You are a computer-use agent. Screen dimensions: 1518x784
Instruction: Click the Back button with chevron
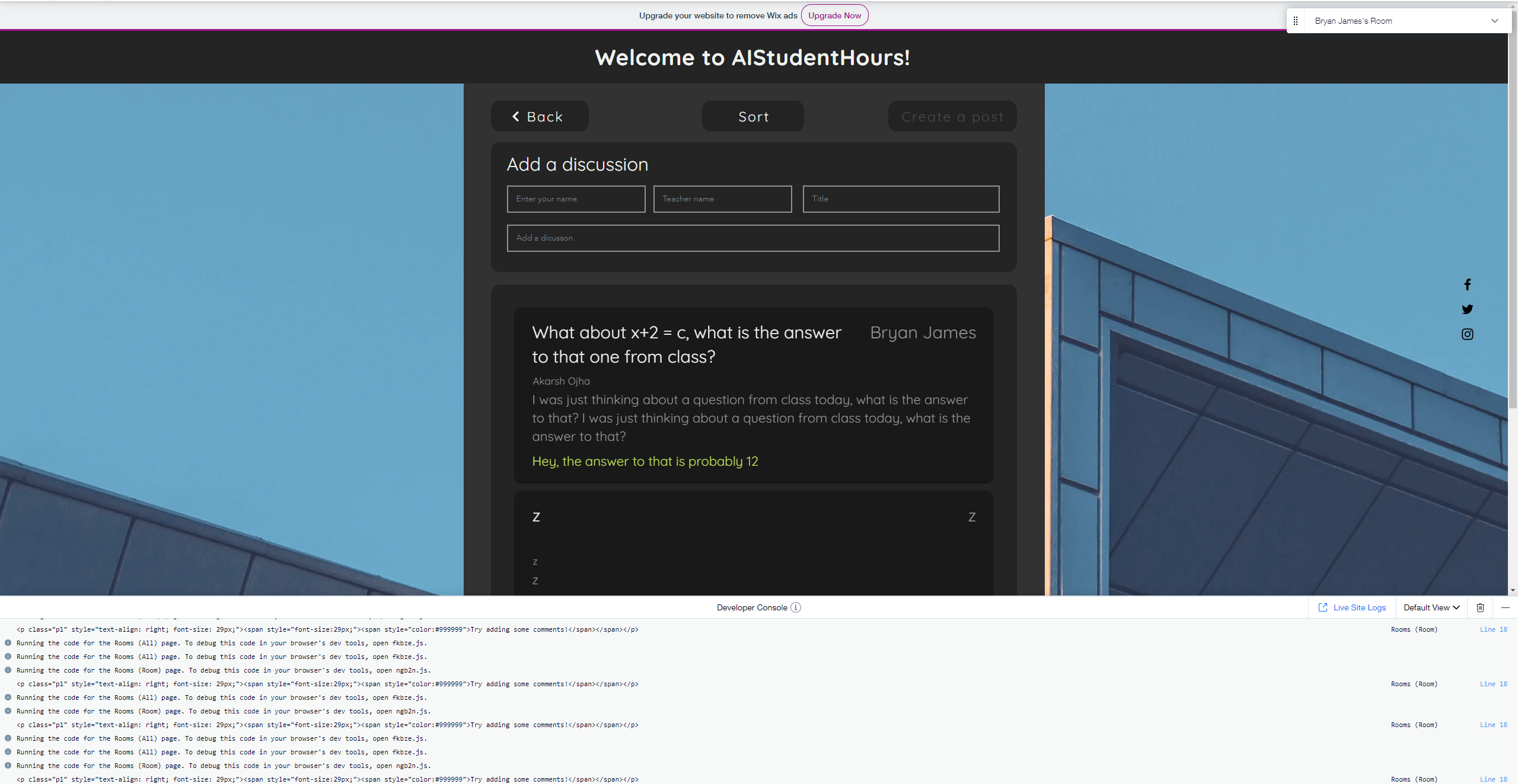click(x=539, y=117)
